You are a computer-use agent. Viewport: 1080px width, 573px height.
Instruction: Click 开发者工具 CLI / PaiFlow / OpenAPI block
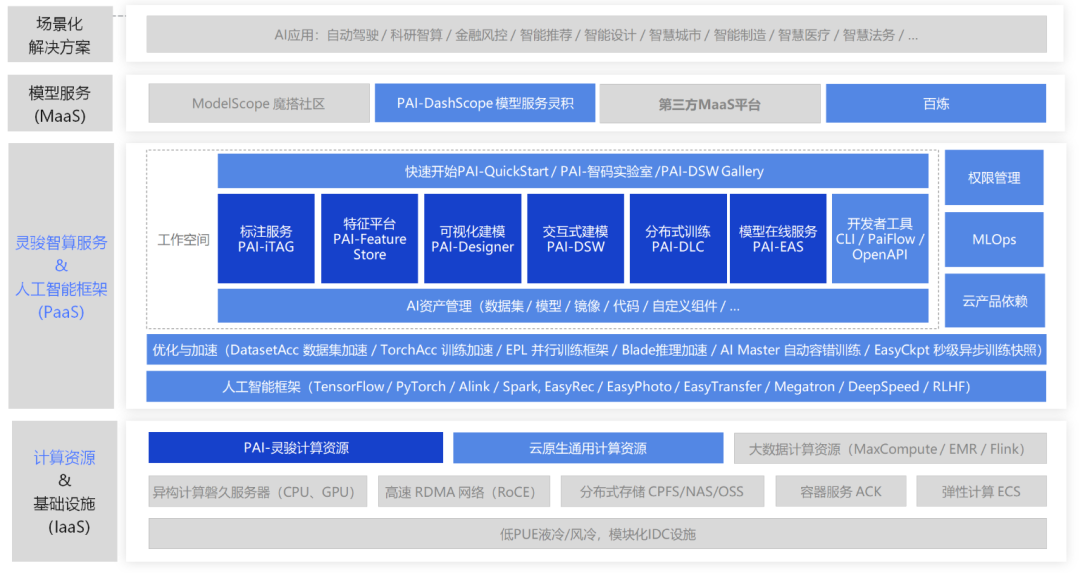880,238
